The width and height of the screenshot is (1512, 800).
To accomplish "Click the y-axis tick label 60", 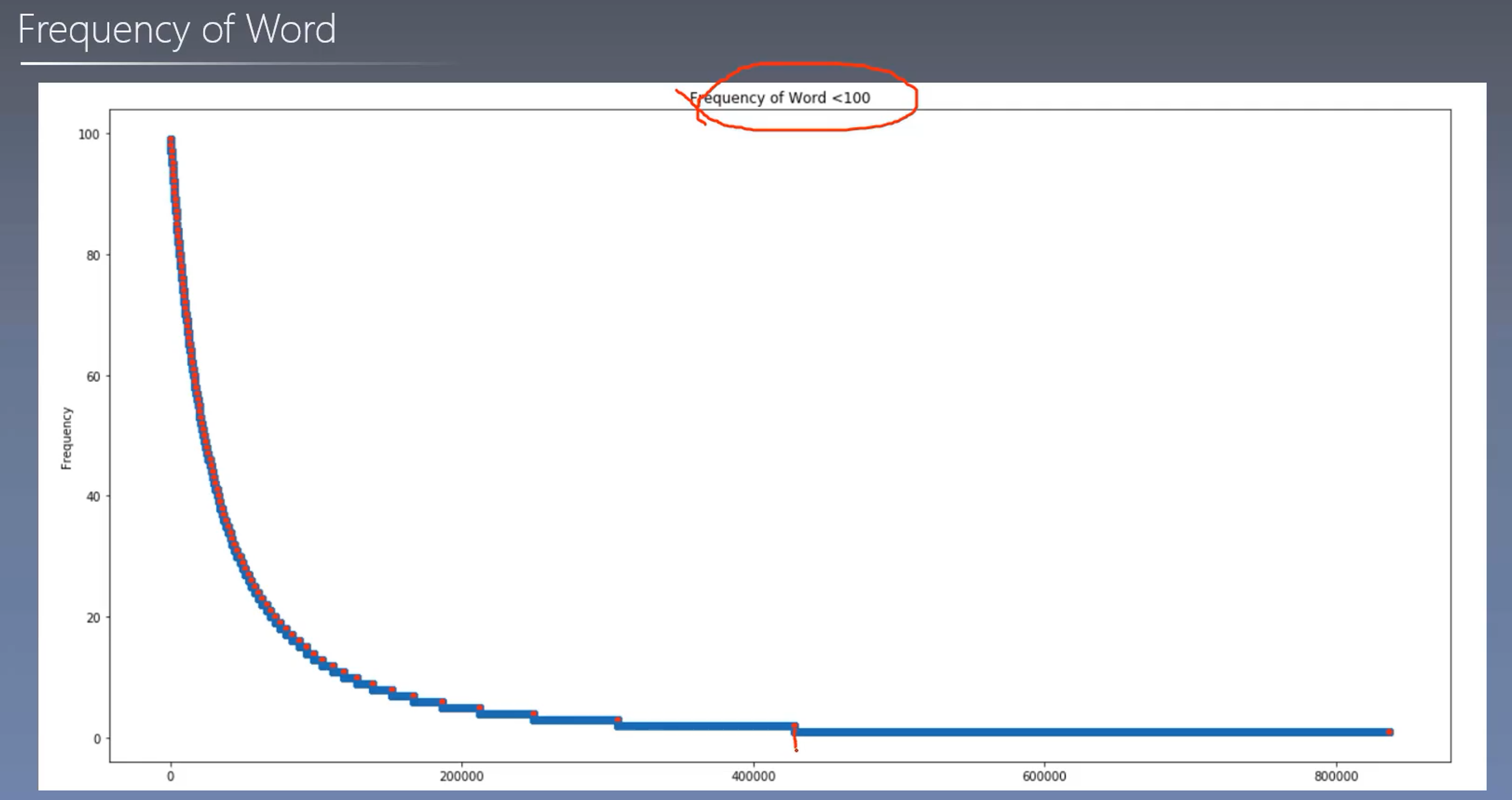I will (x=93, y=377).
